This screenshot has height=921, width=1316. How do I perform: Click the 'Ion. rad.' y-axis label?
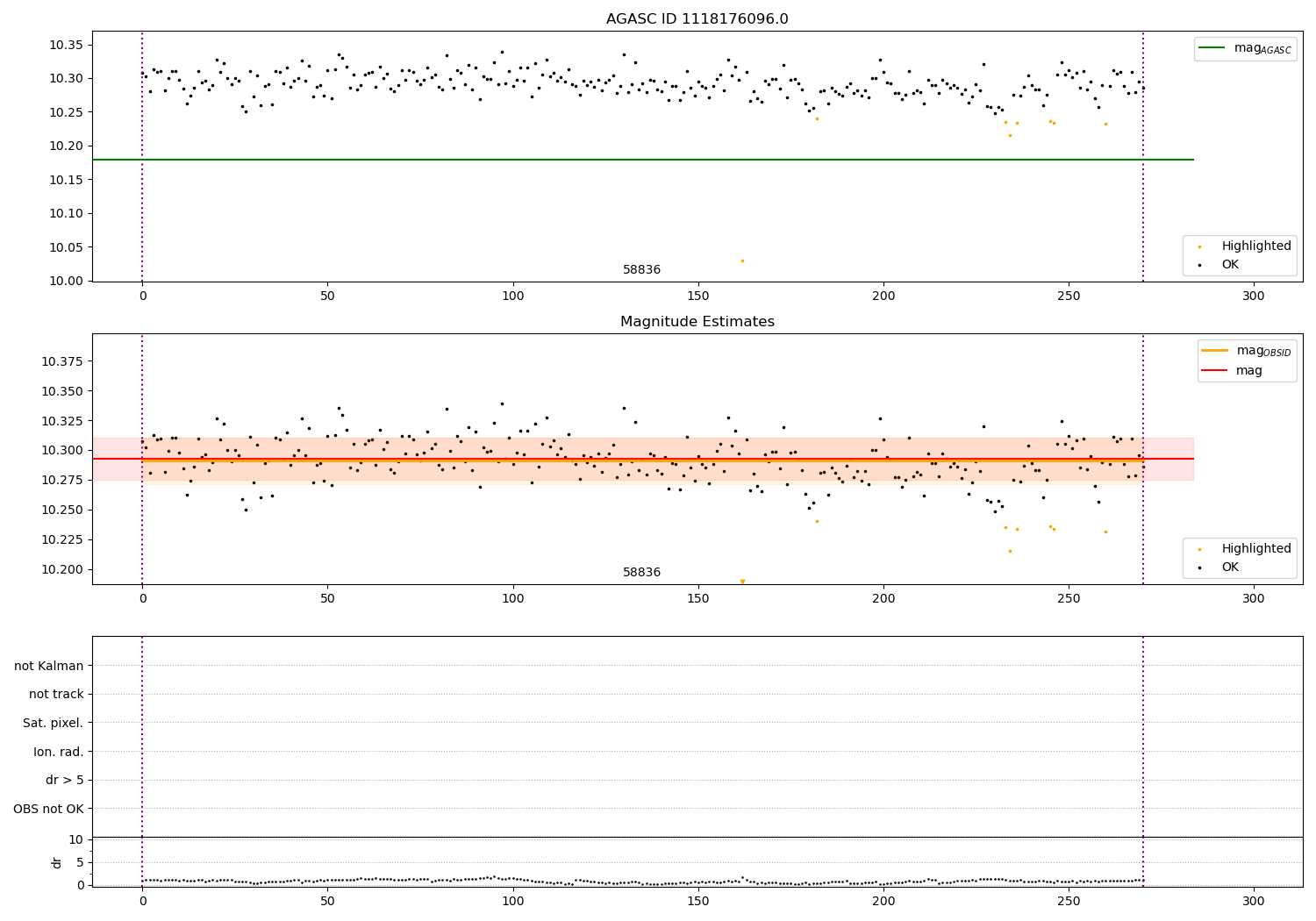(x=59, y=753)
